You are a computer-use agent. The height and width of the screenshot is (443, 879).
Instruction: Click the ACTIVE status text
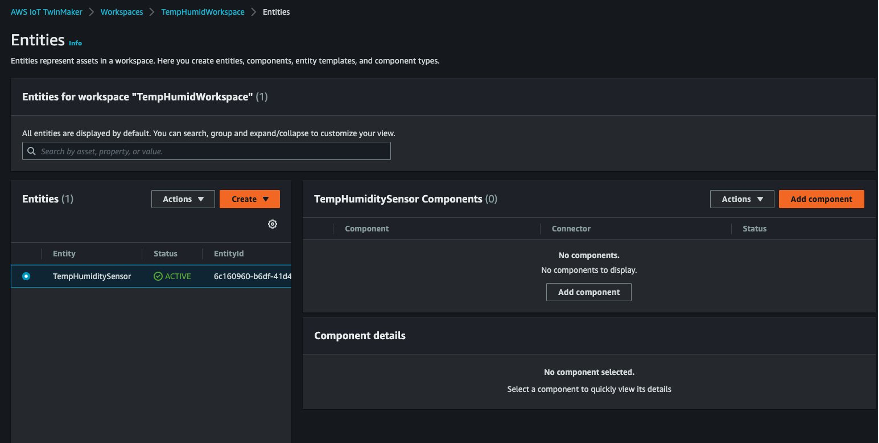(178, 276)
